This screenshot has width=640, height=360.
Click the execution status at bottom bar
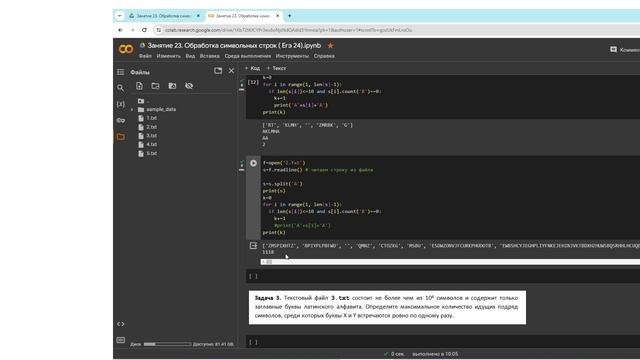pos(421,354)
